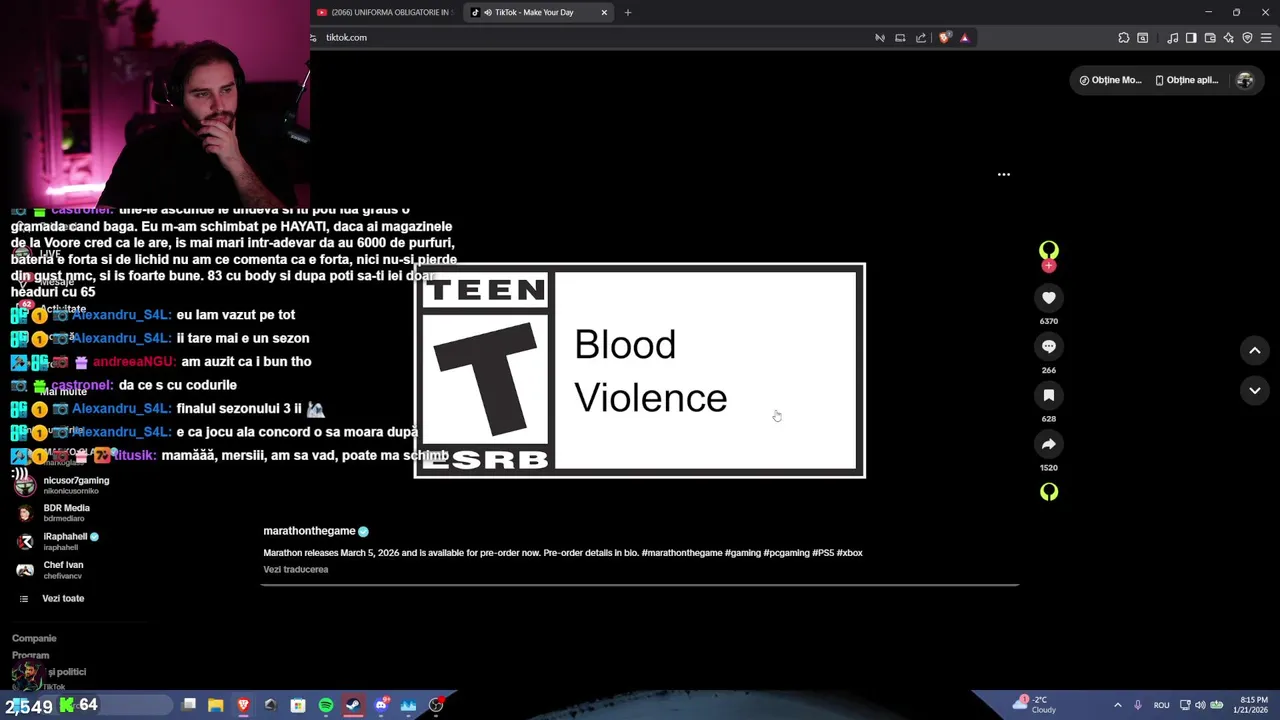Open Task View from the taskbar

click(189, 705)
